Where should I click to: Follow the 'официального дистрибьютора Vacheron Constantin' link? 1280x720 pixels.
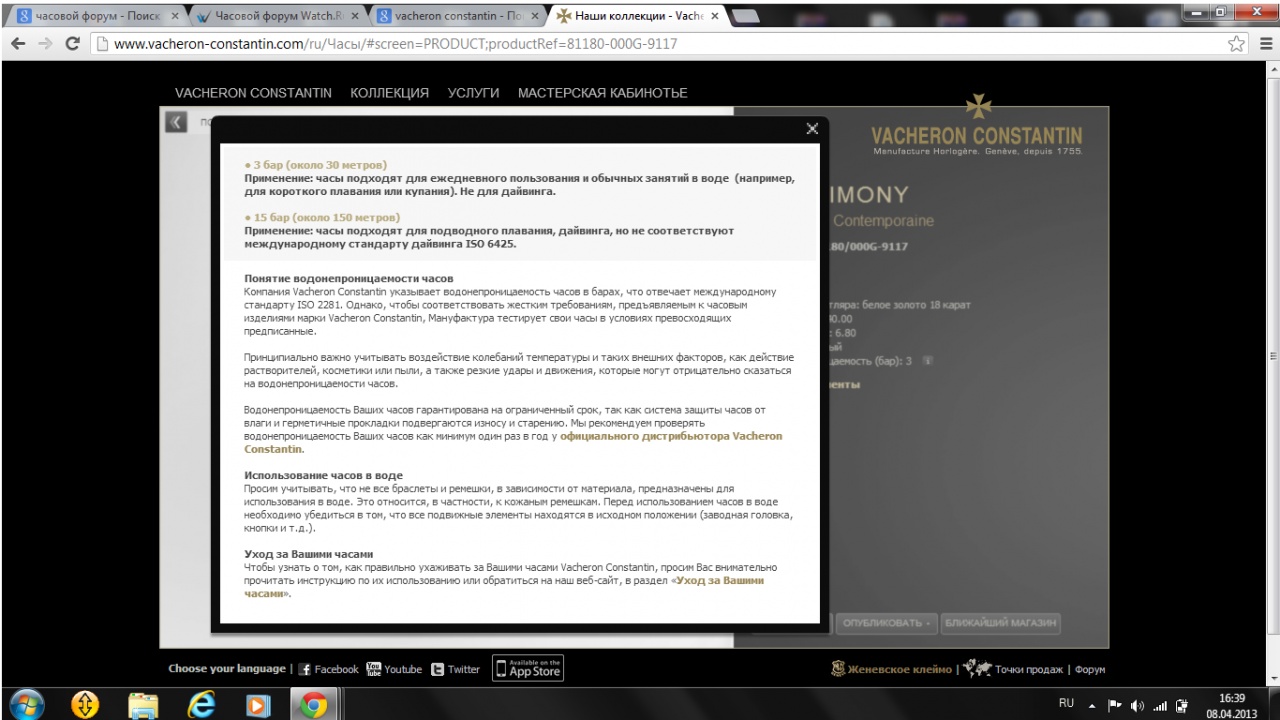coord(514,443)
